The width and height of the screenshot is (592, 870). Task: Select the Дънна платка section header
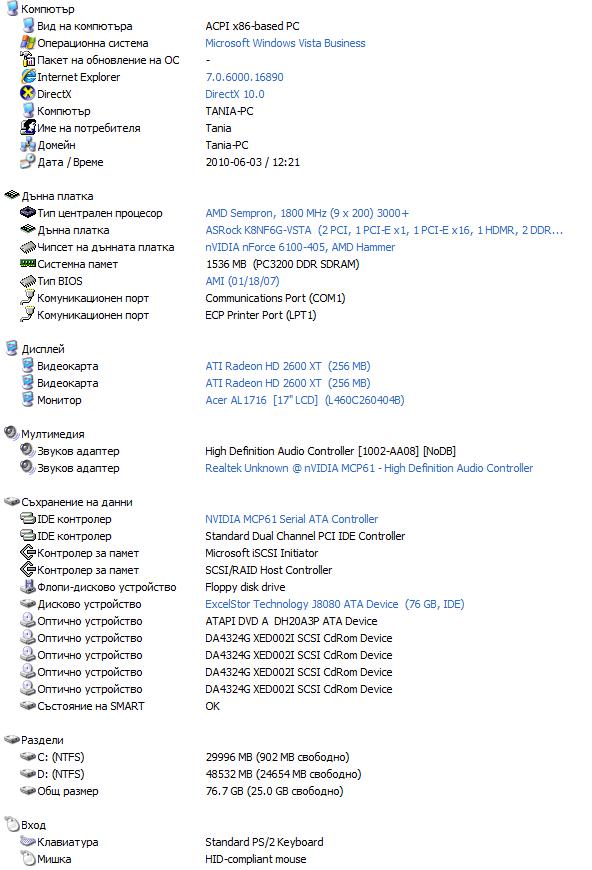pyautogui.click(x=57, y=196)
